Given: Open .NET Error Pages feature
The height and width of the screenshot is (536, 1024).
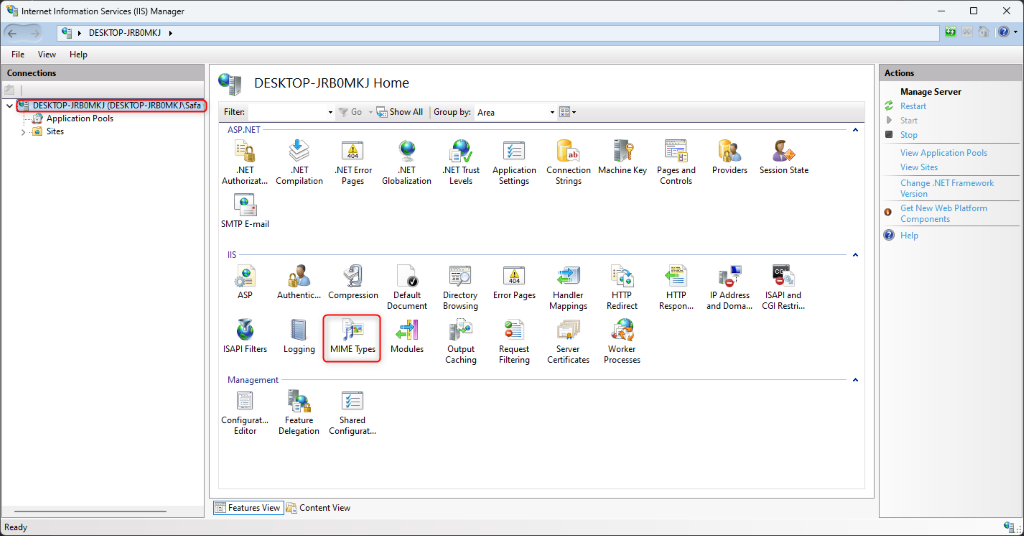Looking at the screenshot, I should coord(353,163).
